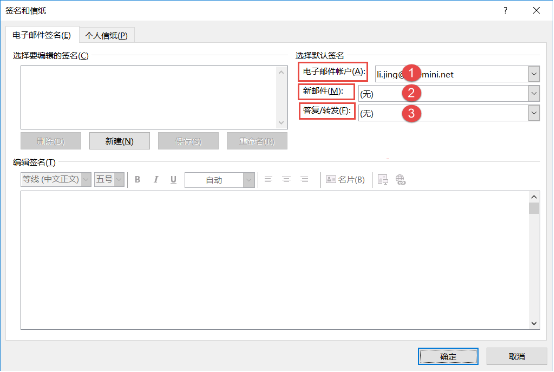Insert business card 名片(B)
This screenshot has height=372, width=554.
[345, 179]
